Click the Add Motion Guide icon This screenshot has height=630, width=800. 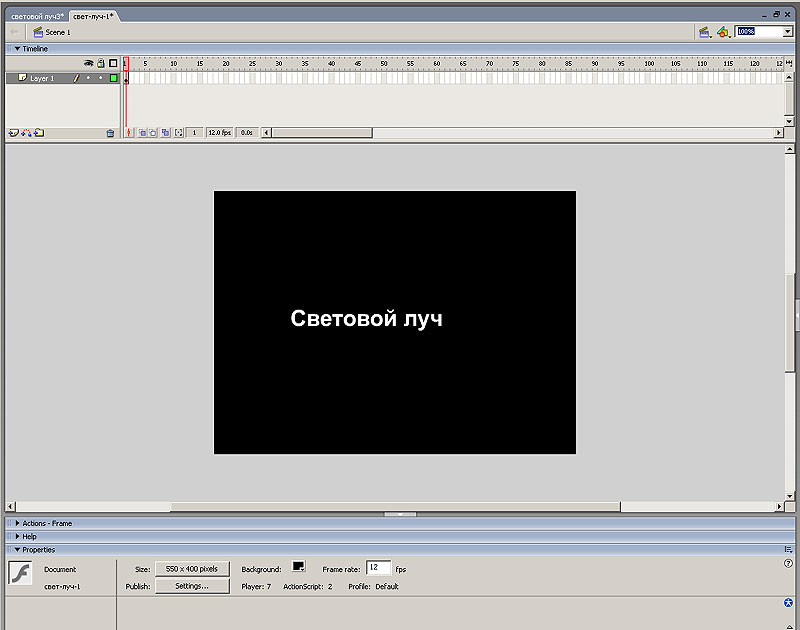[26, 132]
